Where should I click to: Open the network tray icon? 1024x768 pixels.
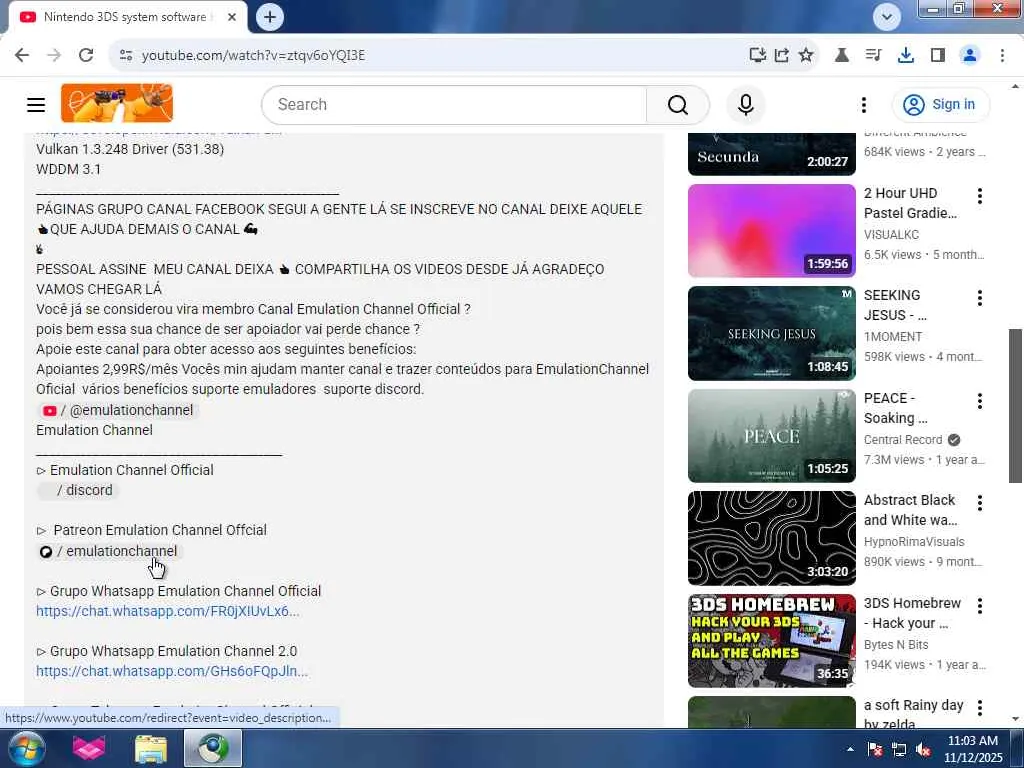[x=899, y=749]
